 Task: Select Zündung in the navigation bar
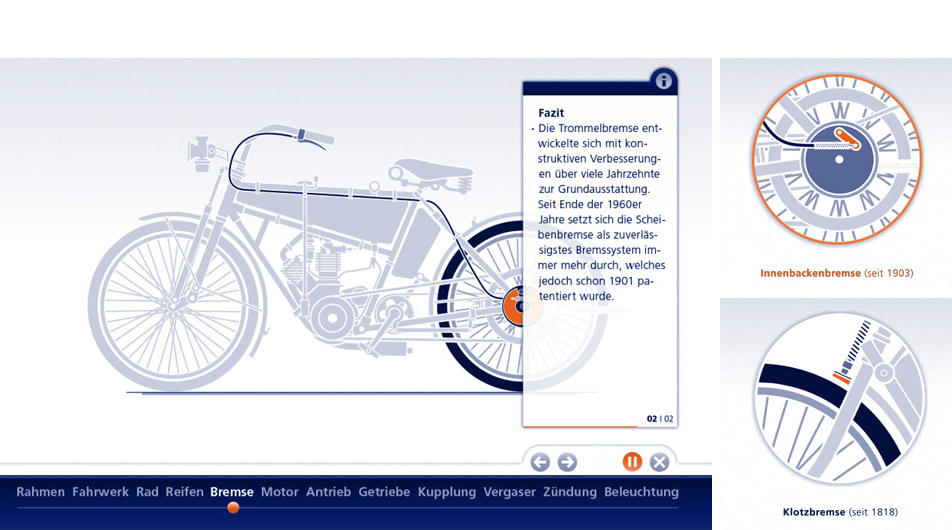click(x=570, y=492)
